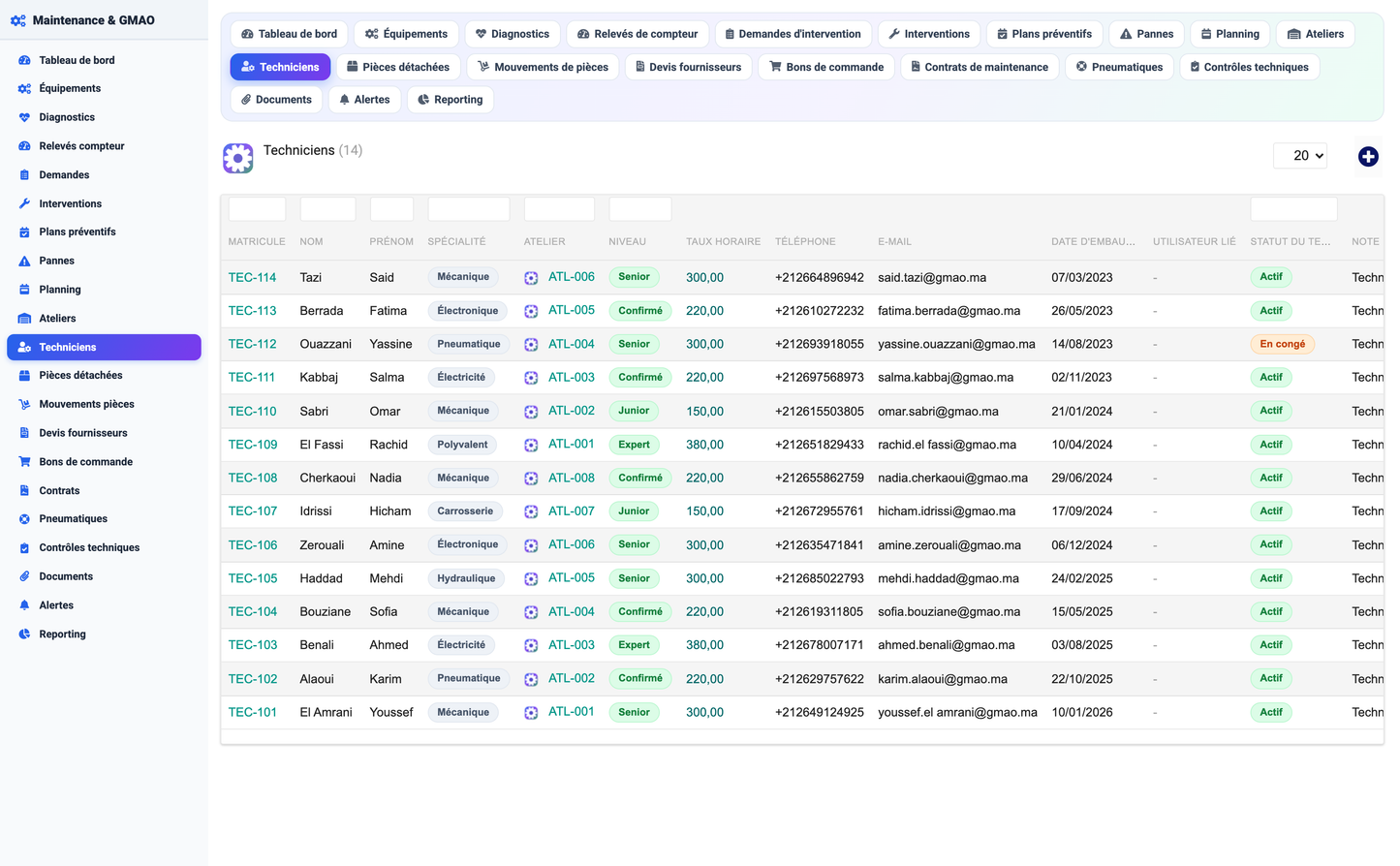Screen dimensions: 1400x866
Task: Click the Matricule filter input field
Action: tap(257, 209)
